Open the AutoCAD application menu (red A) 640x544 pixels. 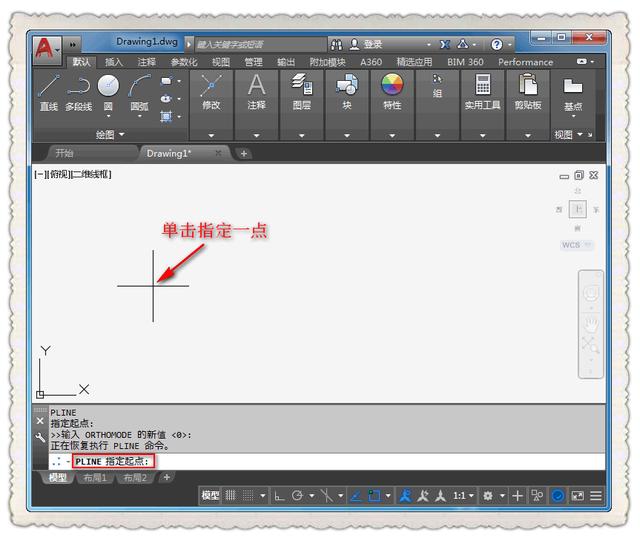point(47,50)
